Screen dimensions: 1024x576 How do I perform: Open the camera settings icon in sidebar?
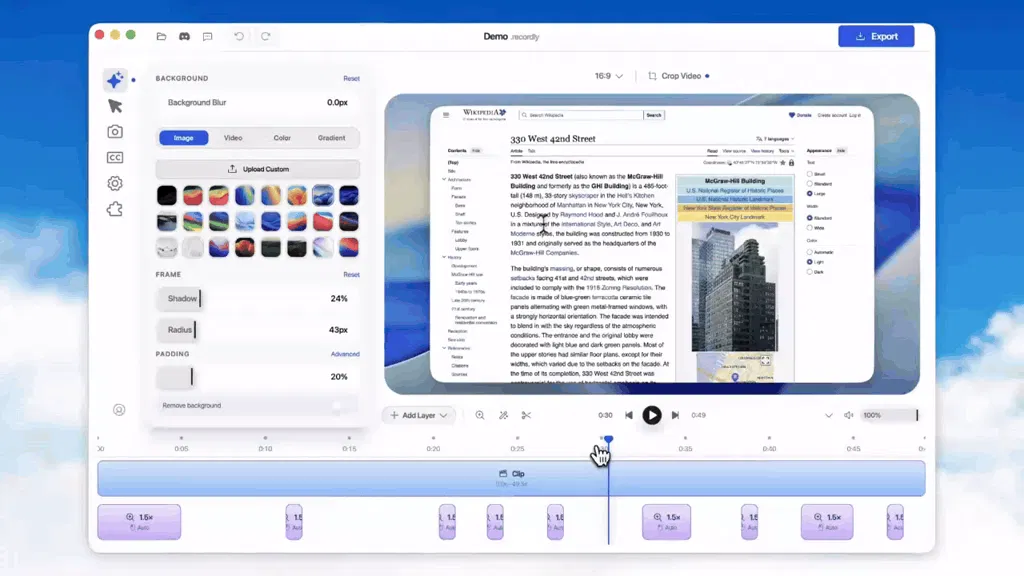(115, 132)
